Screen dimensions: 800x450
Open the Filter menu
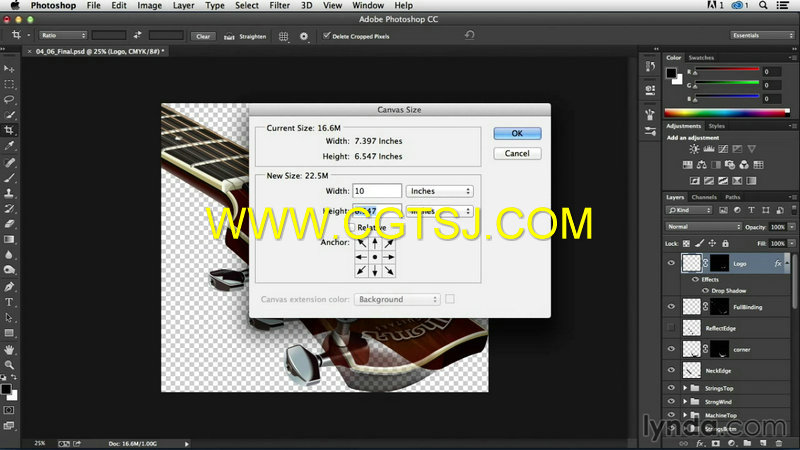280,5
